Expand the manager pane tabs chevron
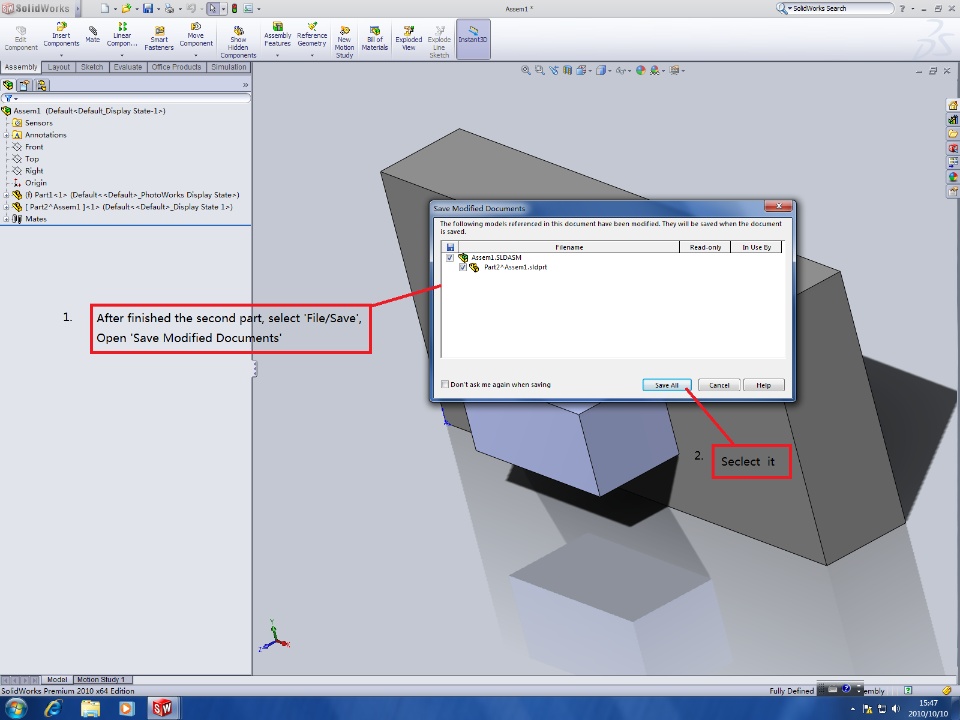The width and height of the screenshot is (960, 720). [246, 85]
